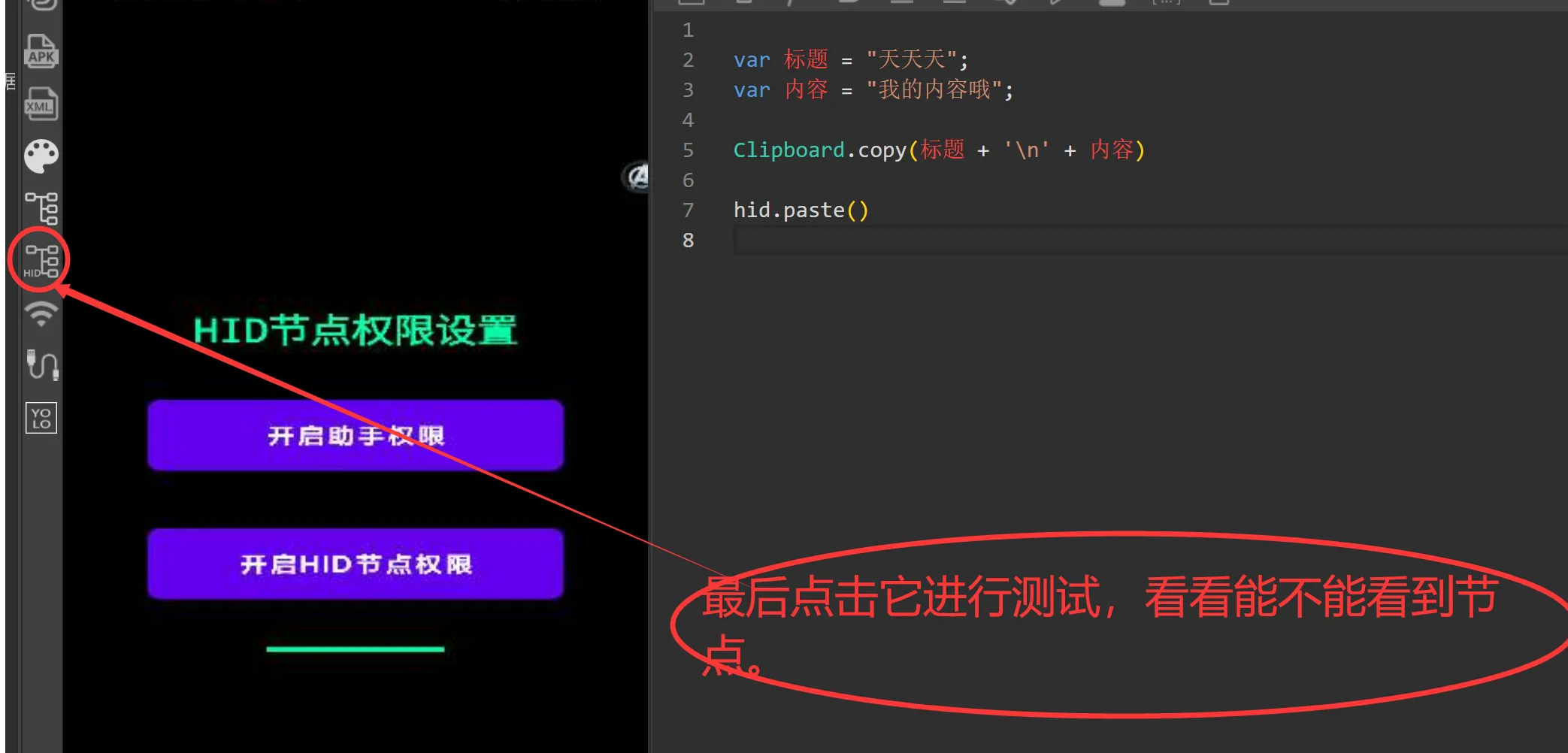1568x753 pixels.
Task: Click the '\n' string on line 5
Action: [1026, 150]
